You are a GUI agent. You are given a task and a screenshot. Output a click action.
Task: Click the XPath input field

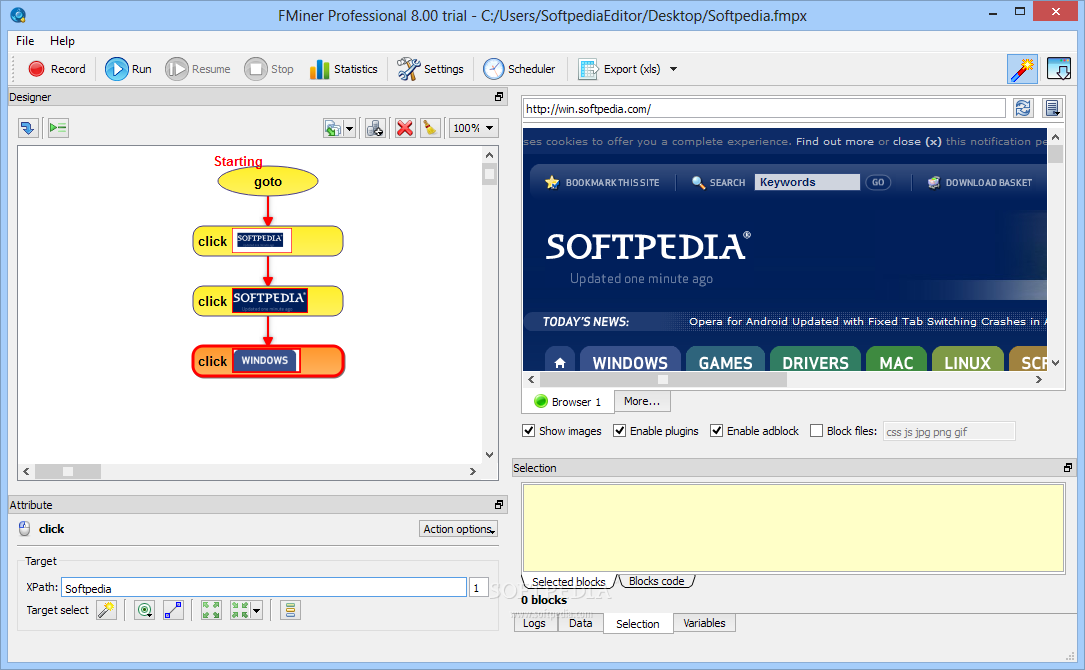(264, 588)
